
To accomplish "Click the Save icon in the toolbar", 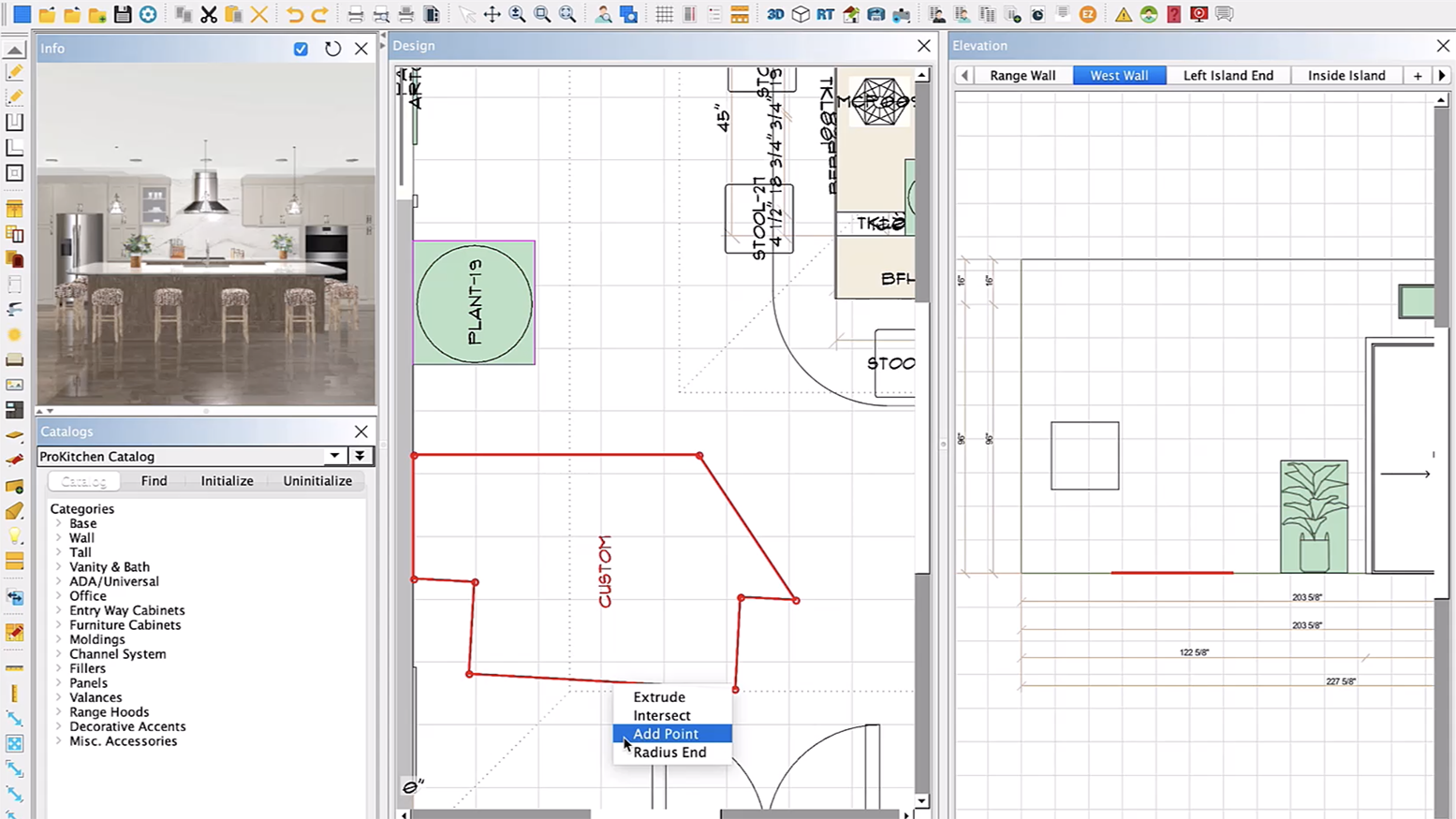I will click(x=123, y=14).
